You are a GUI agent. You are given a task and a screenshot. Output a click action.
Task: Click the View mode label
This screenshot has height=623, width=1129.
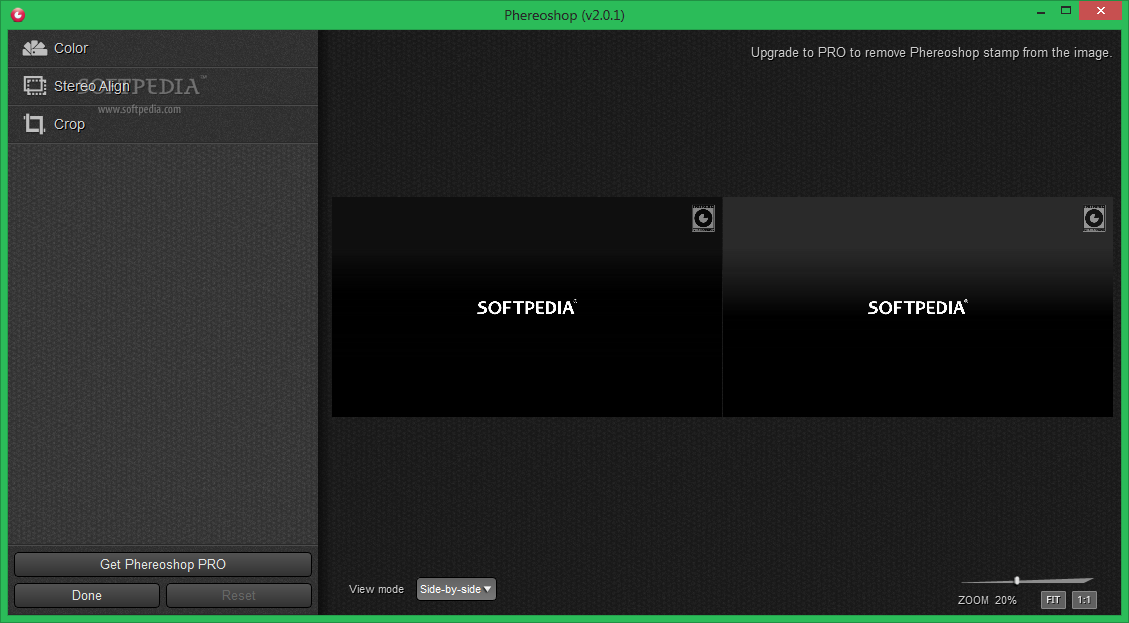tap(377, 589)
